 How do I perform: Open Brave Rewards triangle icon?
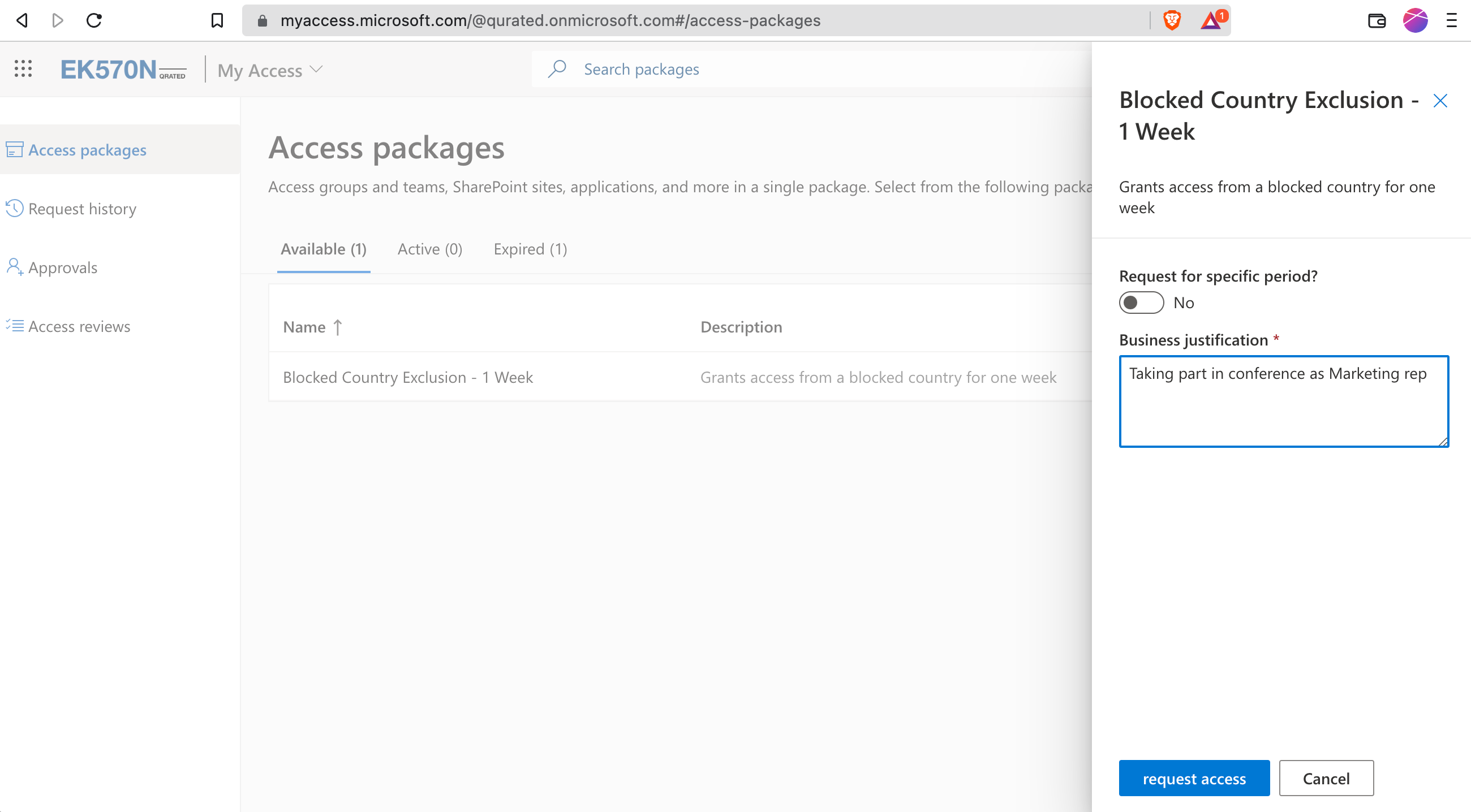tap(1211, 20)
